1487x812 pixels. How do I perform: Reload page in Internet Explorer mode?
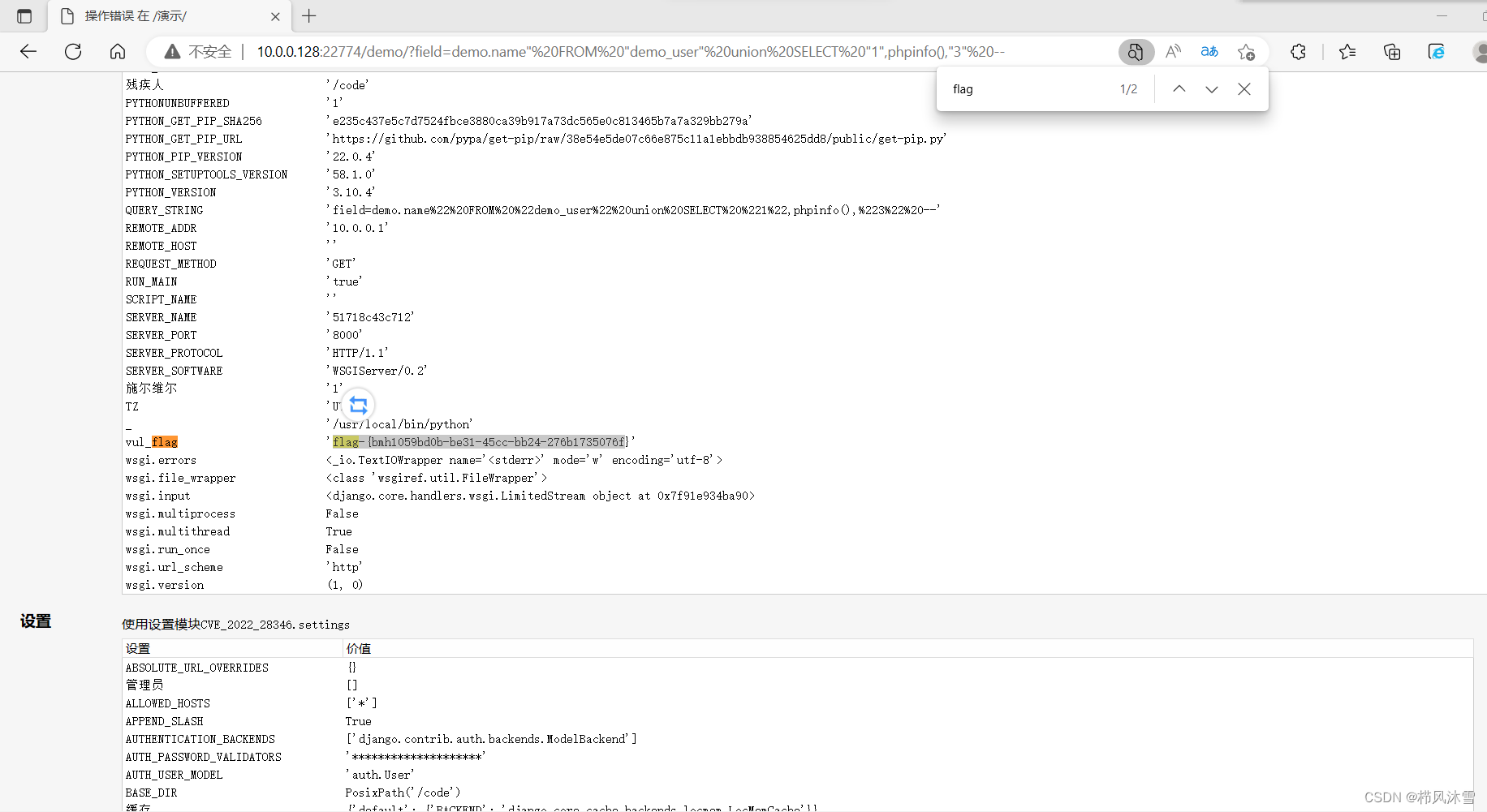tap(1436, 51)
